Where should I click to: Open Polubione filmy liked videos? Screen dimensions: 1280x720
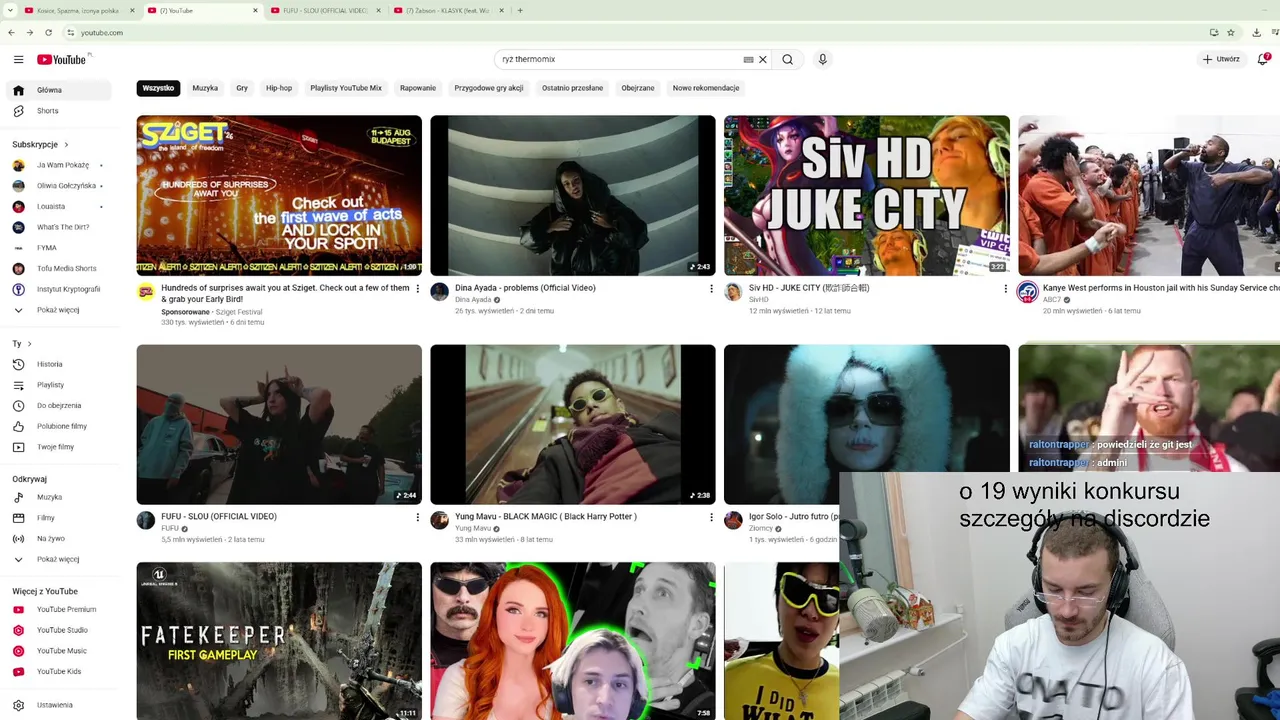click(61, 426)
